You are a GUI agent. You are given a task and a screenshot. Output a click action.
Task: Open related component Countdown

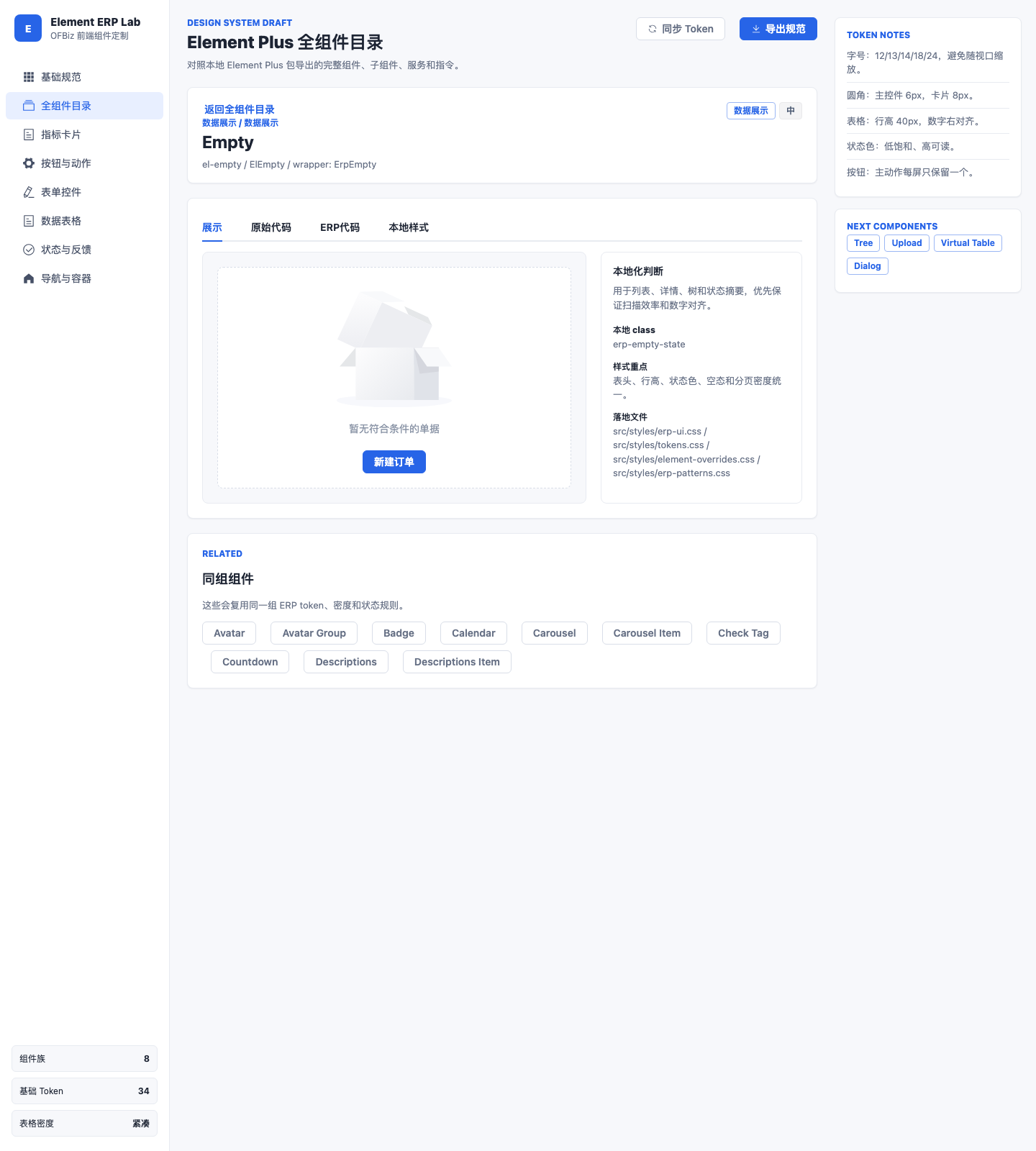[250, 662]
